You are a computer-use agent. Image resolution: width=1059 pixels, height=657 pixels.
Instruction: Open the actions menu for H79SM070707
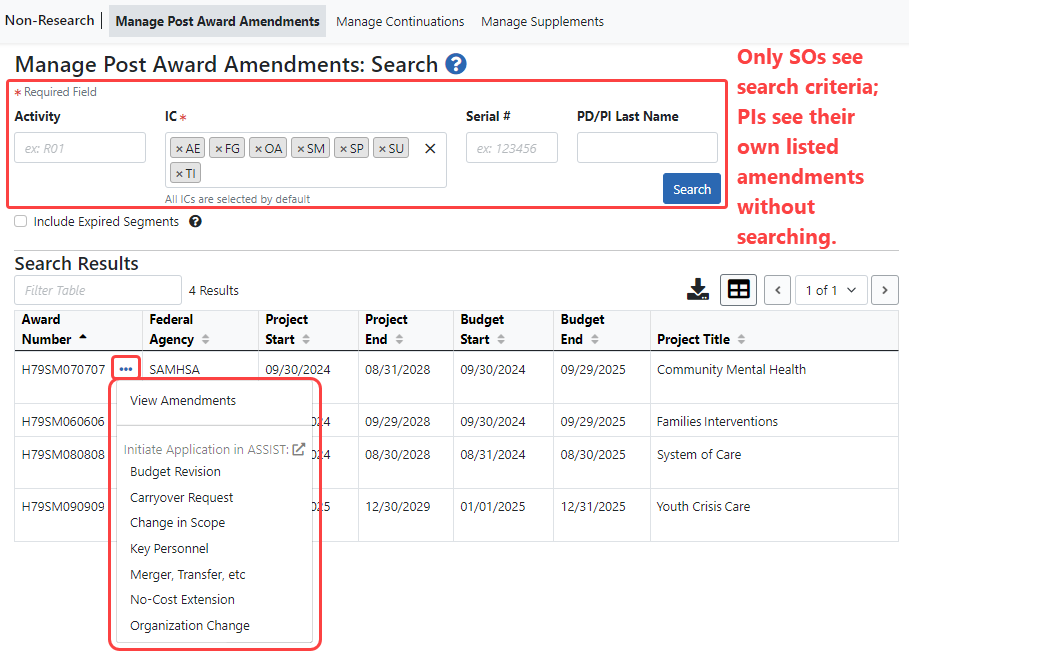point(125,368)
